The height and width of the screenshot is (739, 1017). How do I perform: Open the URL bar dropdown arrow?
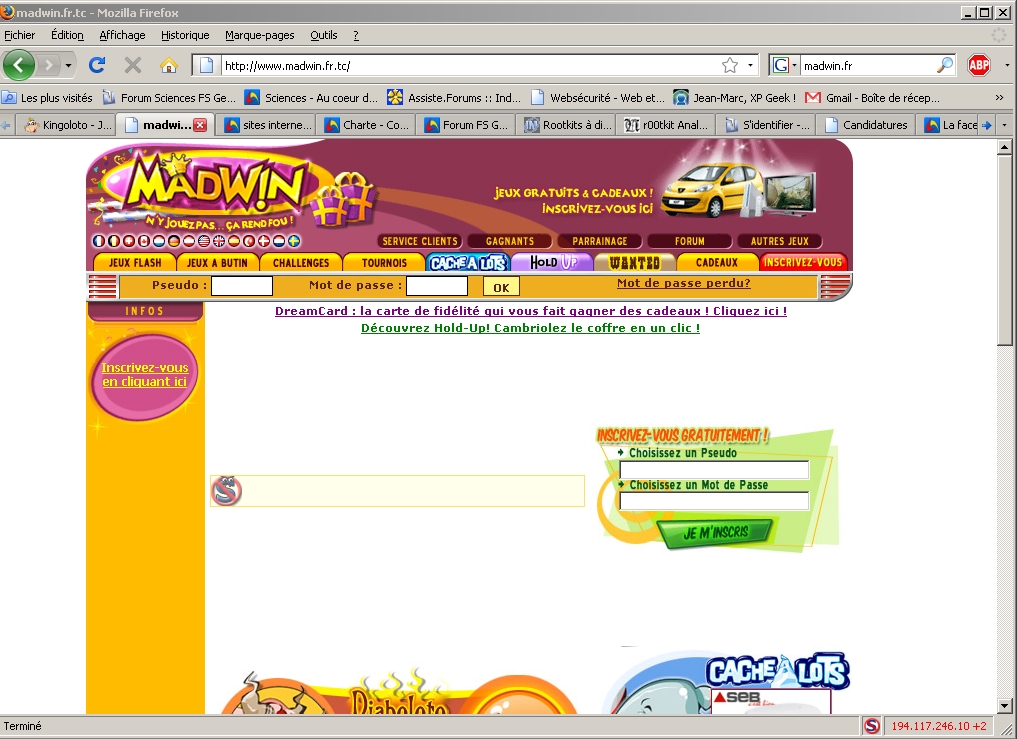750,66
